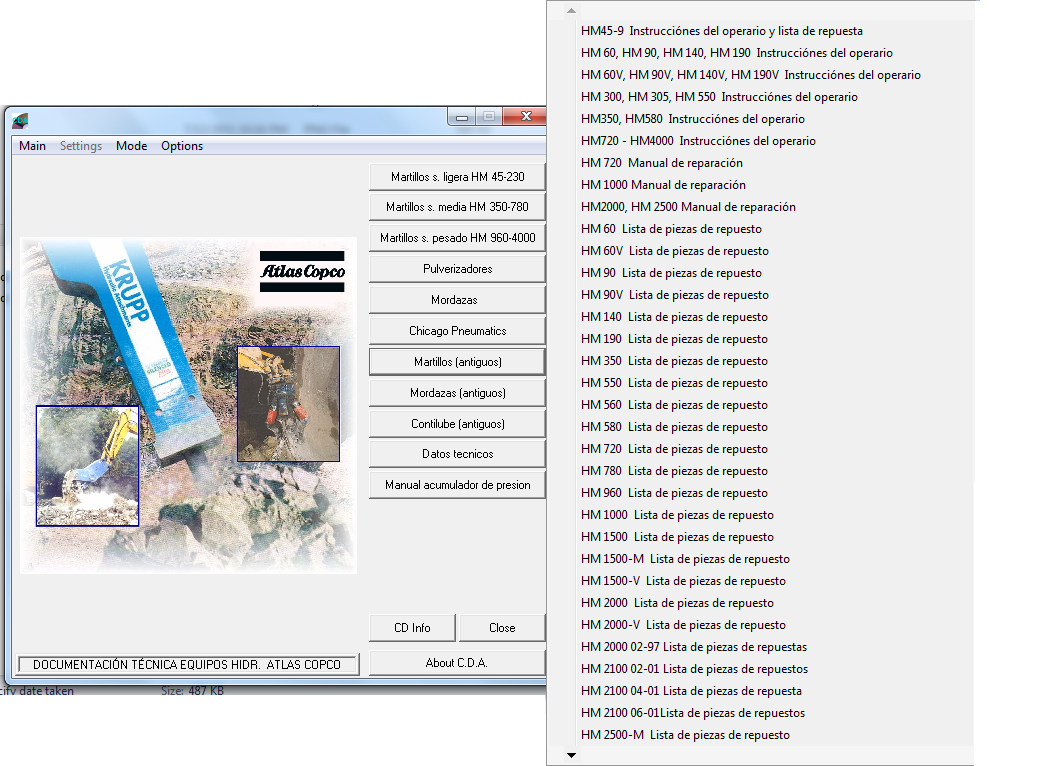Image resolution: width=1040 pixels, height=766 pixels.
Task: Click the CD Info button
Action: coord(413,628)
